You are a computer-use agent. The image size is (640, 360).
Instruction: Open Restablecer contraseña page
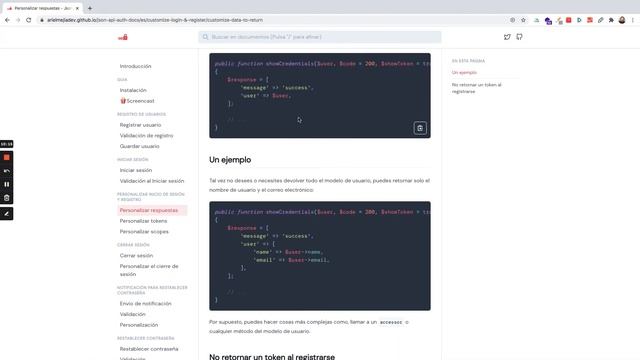149,349
